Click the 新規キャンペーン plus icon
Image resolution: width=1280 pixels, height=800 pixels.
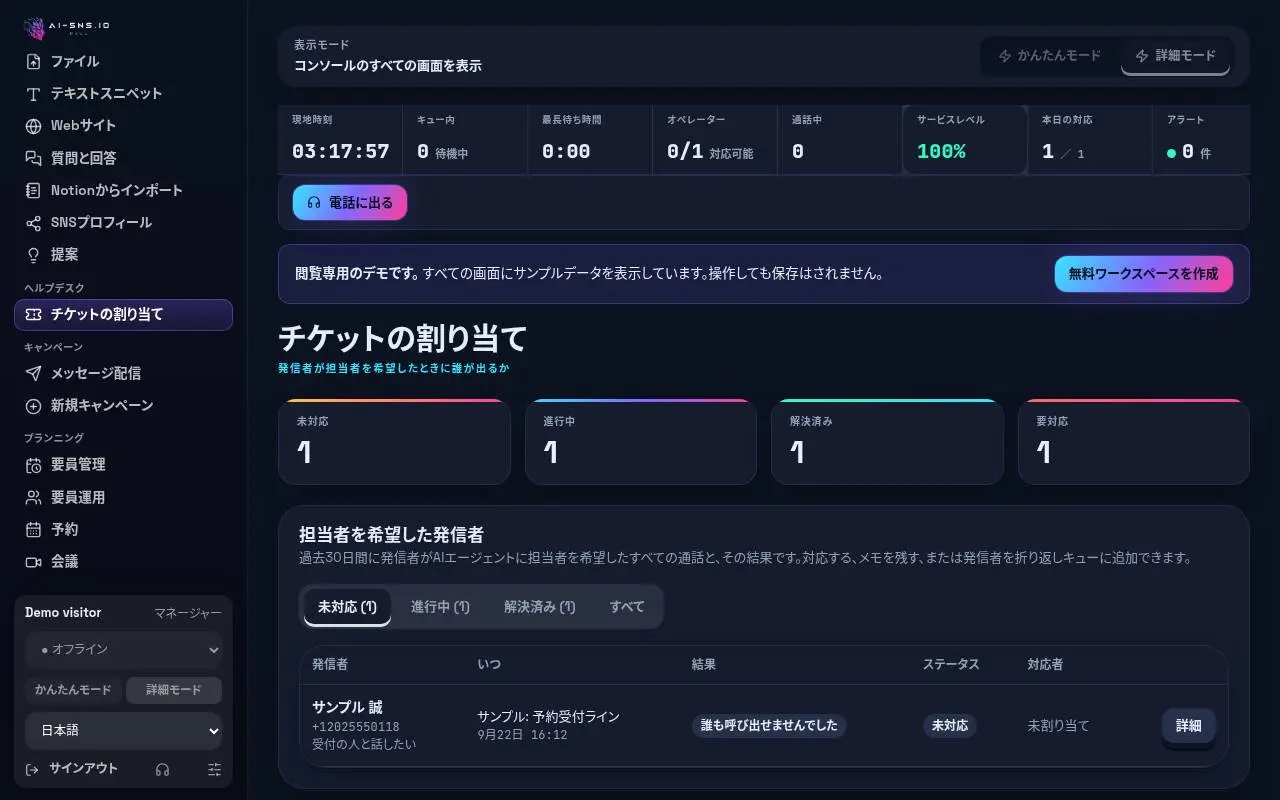pyautogui.click(x=33, y=405)
